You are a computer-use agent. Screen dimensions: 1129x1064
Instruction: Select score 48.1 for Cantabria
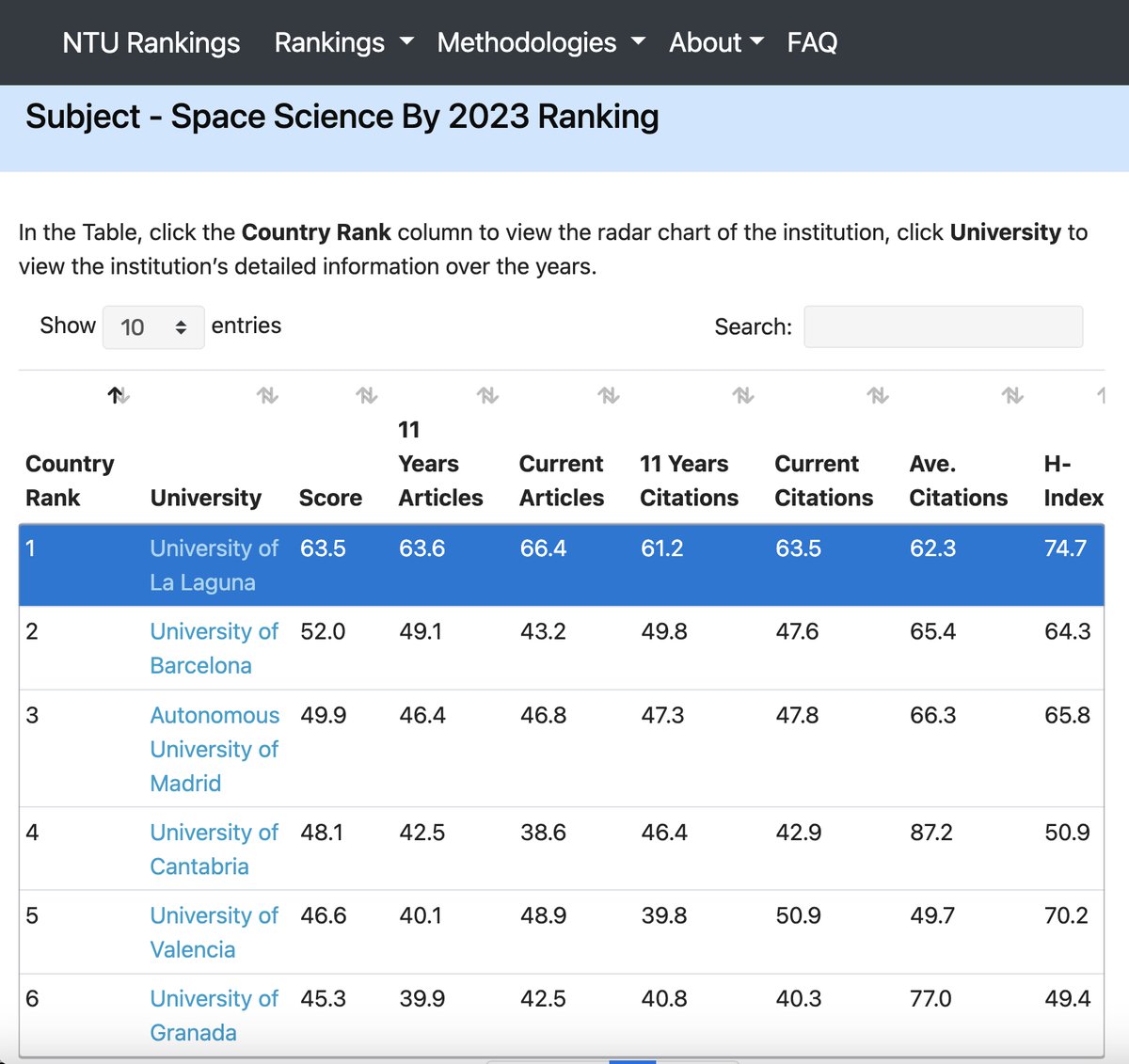(x=322, y=833)
